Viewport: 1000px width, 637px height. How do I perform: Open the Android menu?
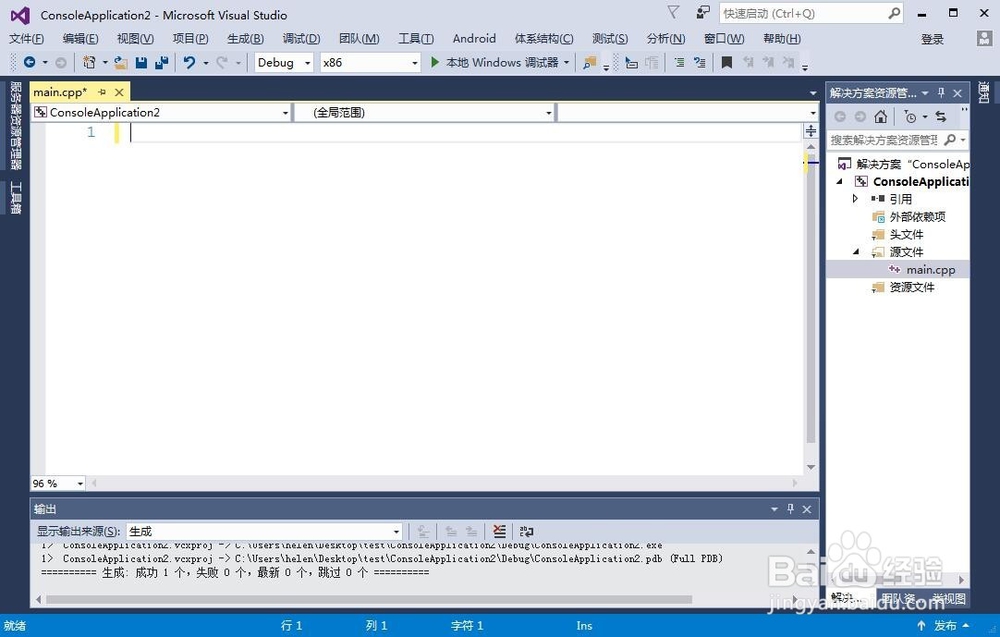(474, 39)
